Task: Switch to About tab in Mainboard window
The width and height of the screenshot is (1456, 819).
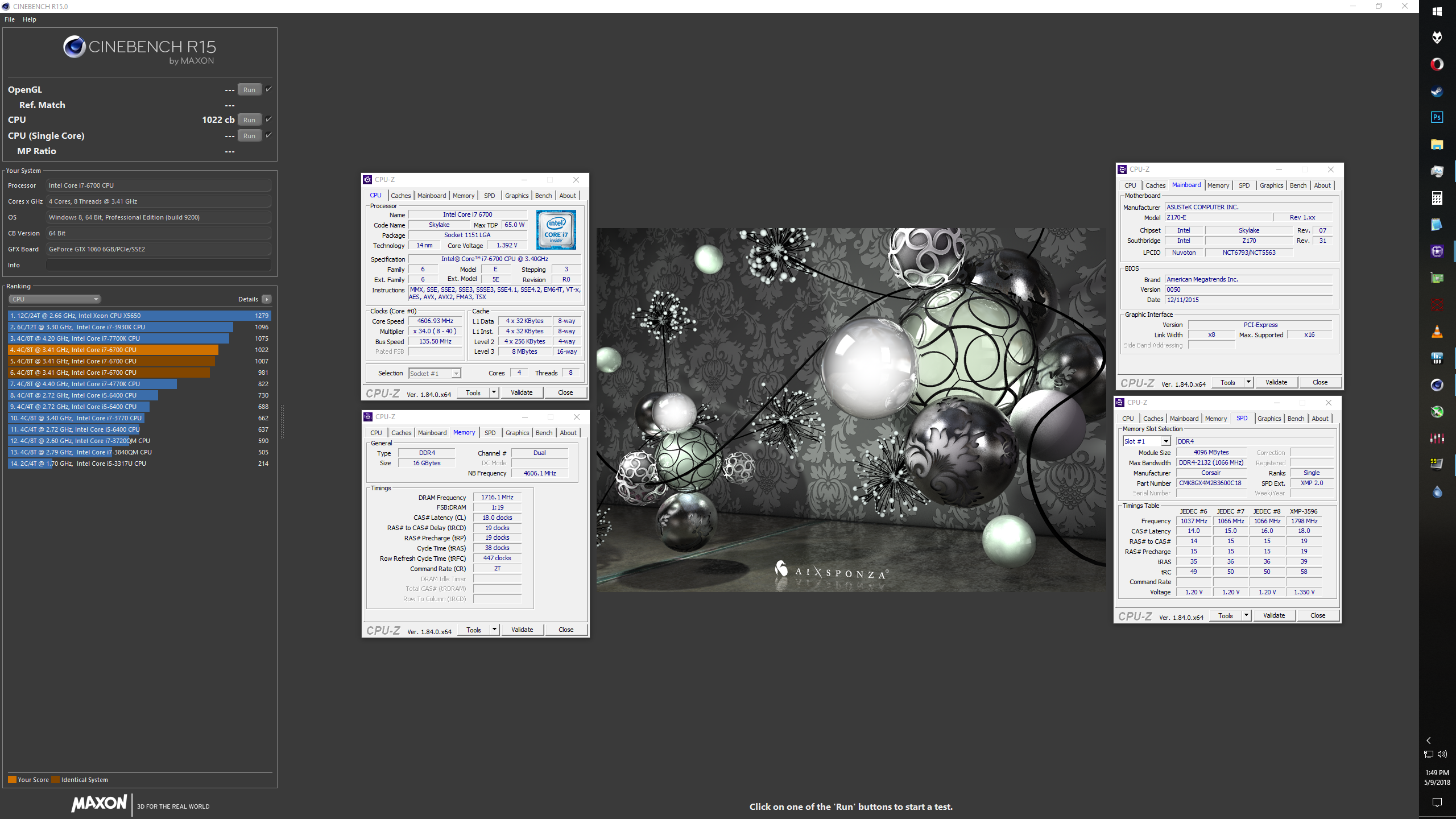Action: 1322,185
